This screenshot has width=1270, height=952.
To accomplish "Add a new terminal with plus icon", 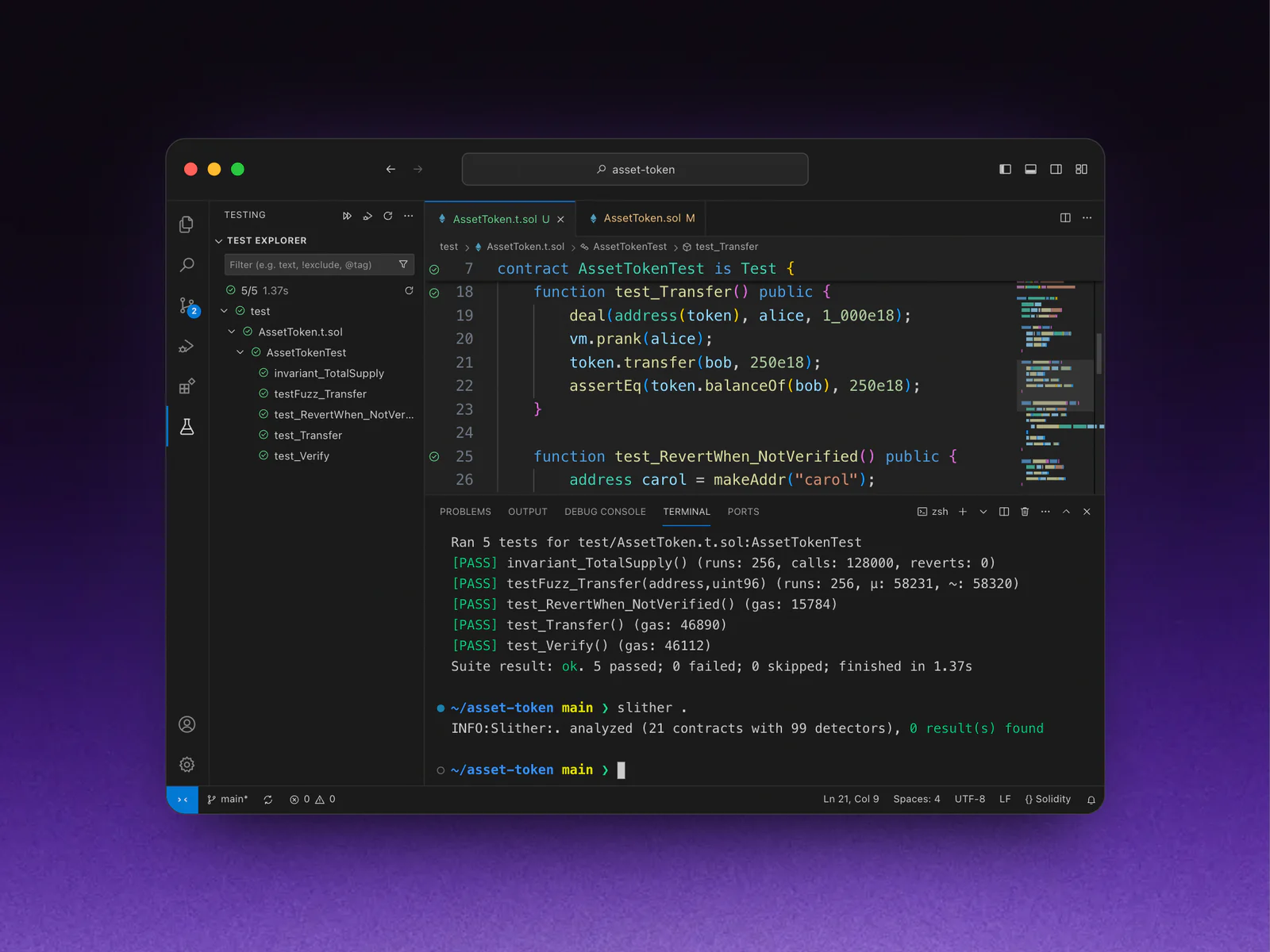I will pos(963,512).
